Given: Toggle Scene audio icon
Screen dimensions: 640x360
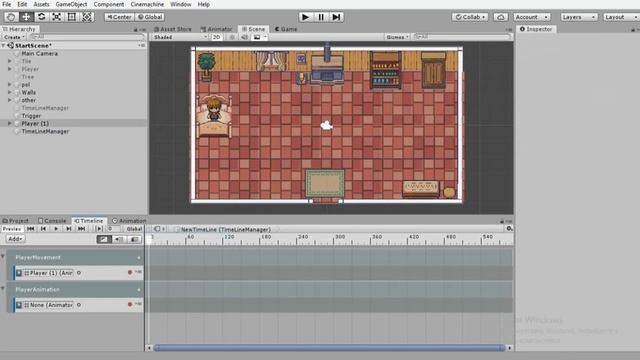Looking at the screenshot, I should (244, 37).
